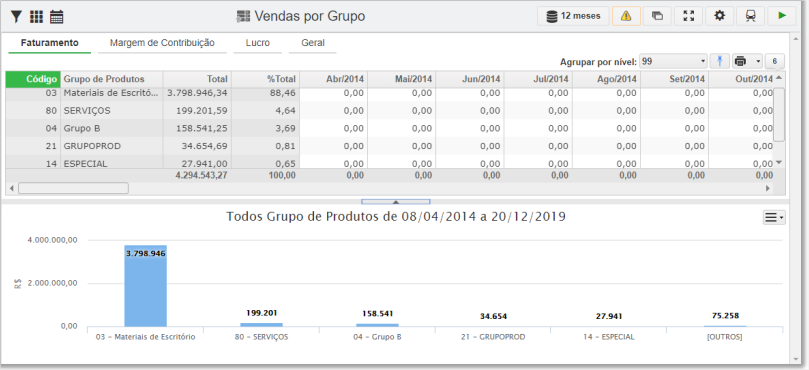Screen dimensions: 809x370
Task: Select the Grupo B row name cell
Action: pyautogui.click(x=112, y=128)
